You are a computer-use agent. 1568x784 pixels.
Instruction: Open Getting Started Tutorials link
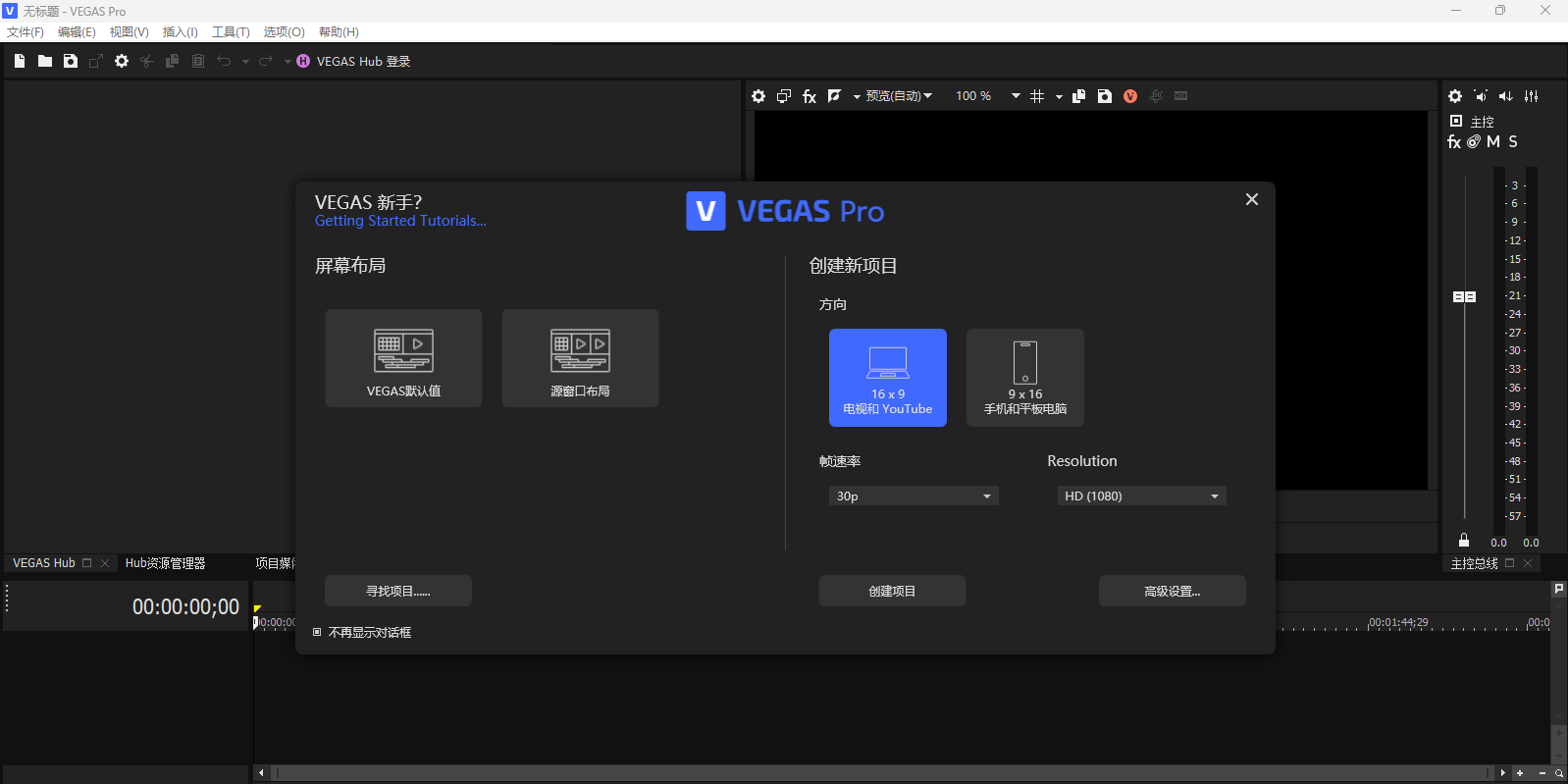[400, 221]
